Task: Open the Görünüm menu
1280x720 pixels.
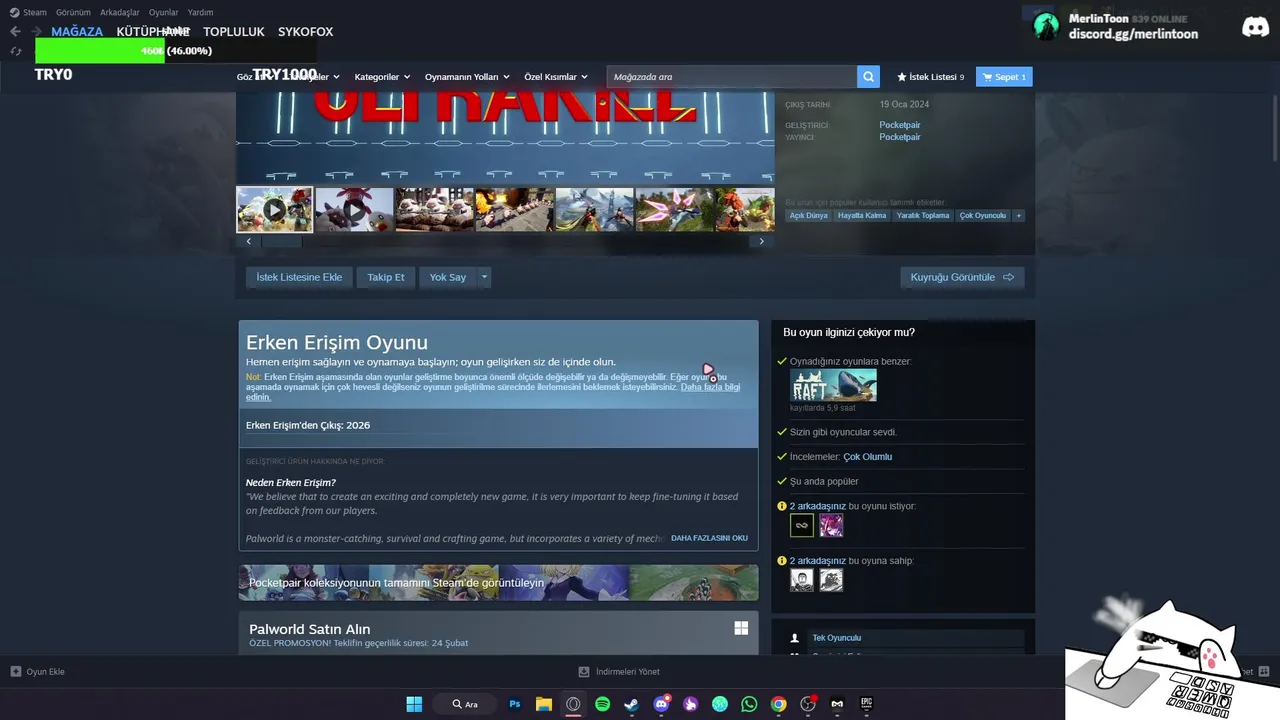Action: [x=73, y=12]
